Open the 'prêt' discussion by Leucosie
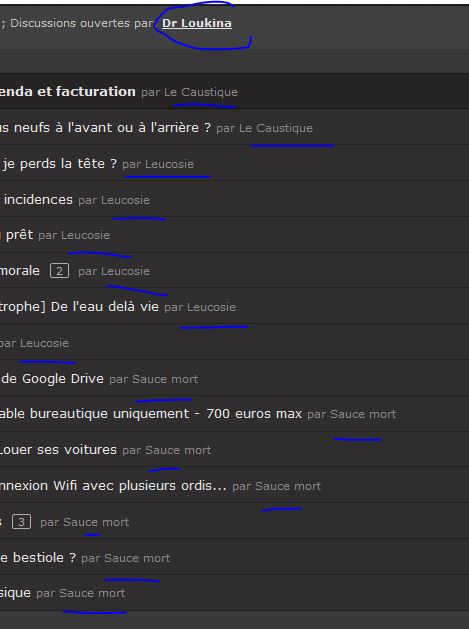This screenshot has width=469, height=629. [x=19, y=235]
